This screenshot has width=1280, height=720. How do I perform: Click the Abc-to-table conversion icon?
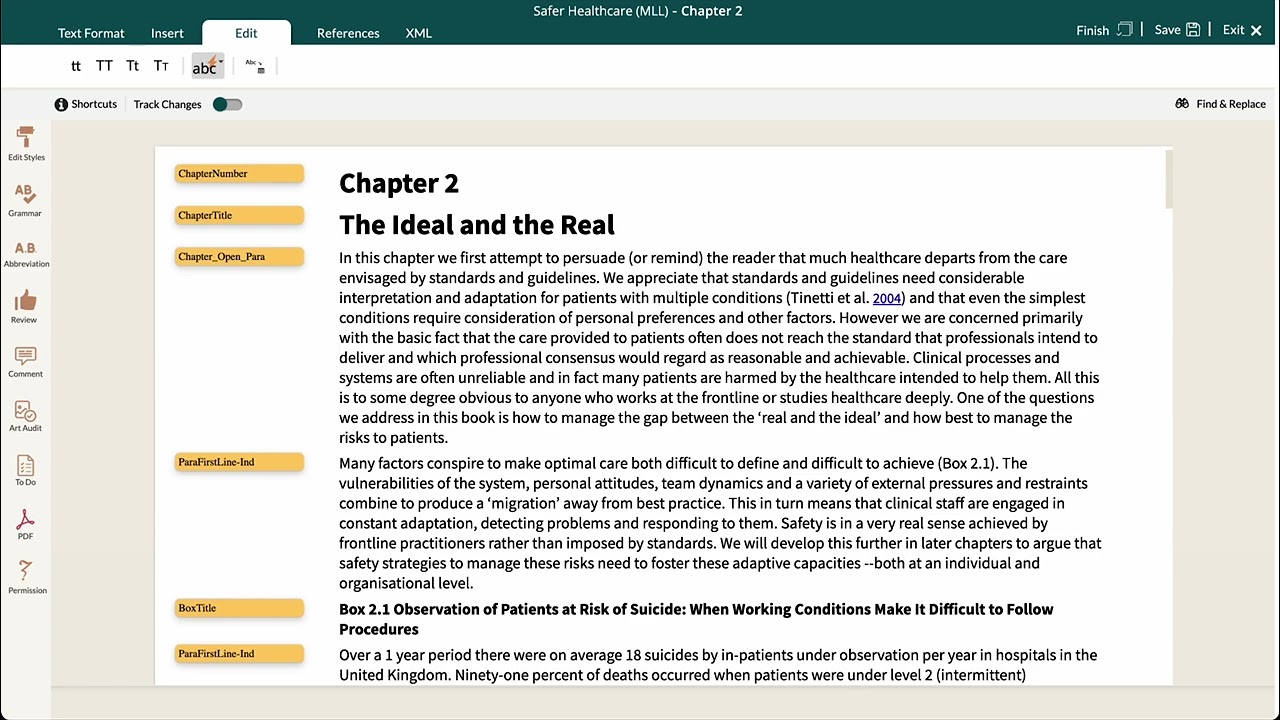pyautogui.click(x=255, y=66)
